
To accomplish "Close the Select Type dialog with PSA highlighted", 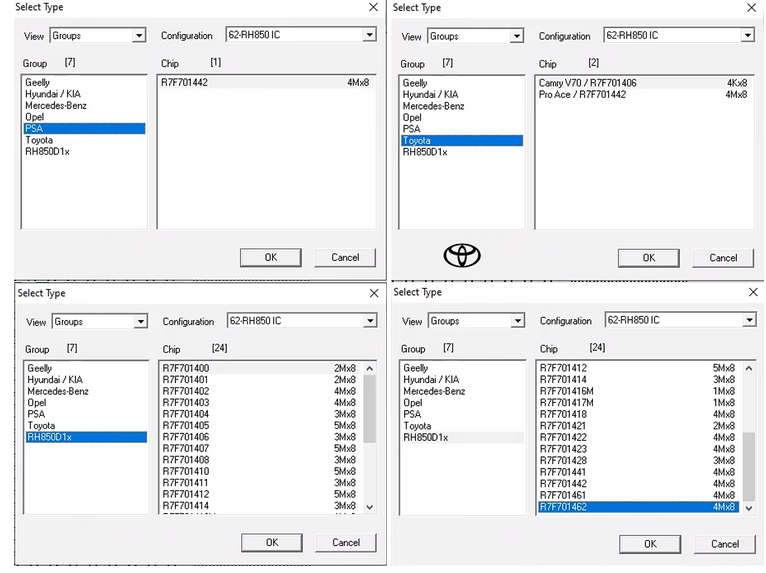I will coord(373,8).
